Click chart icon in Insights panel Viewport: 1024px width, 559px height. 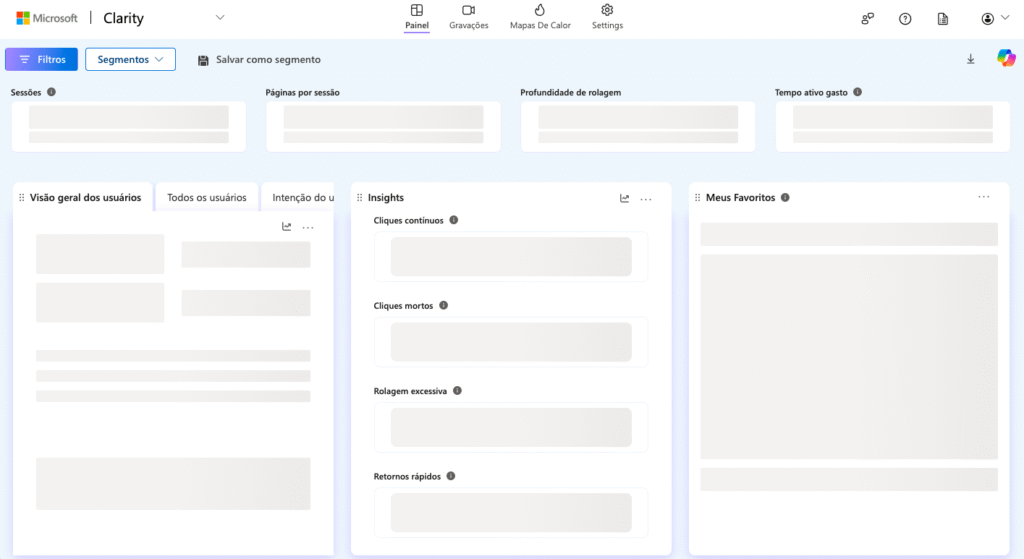tap(625, 199)
